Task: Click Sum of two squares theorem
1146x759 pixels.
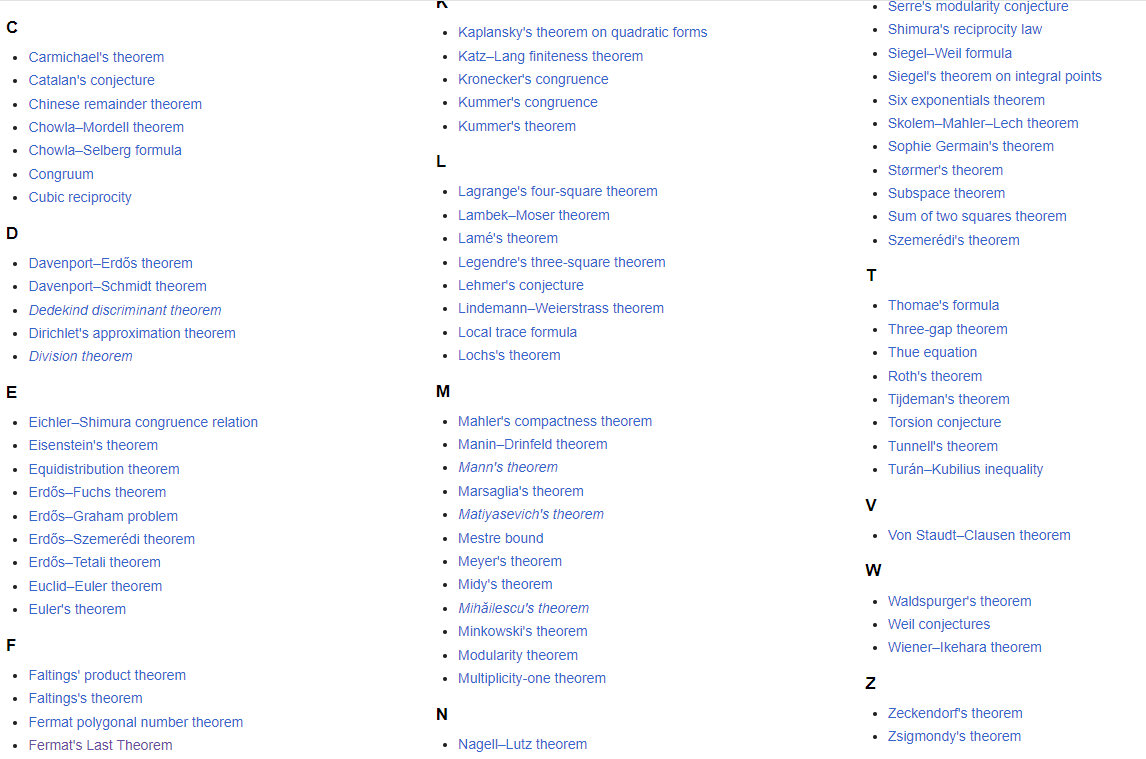Action: coord(976,216)
